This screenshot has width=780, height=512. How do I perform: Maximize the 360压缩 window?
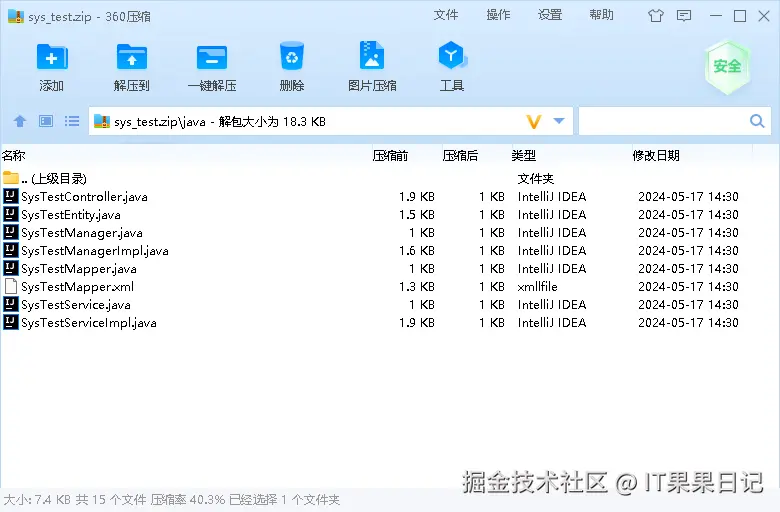tap(740, 16)
